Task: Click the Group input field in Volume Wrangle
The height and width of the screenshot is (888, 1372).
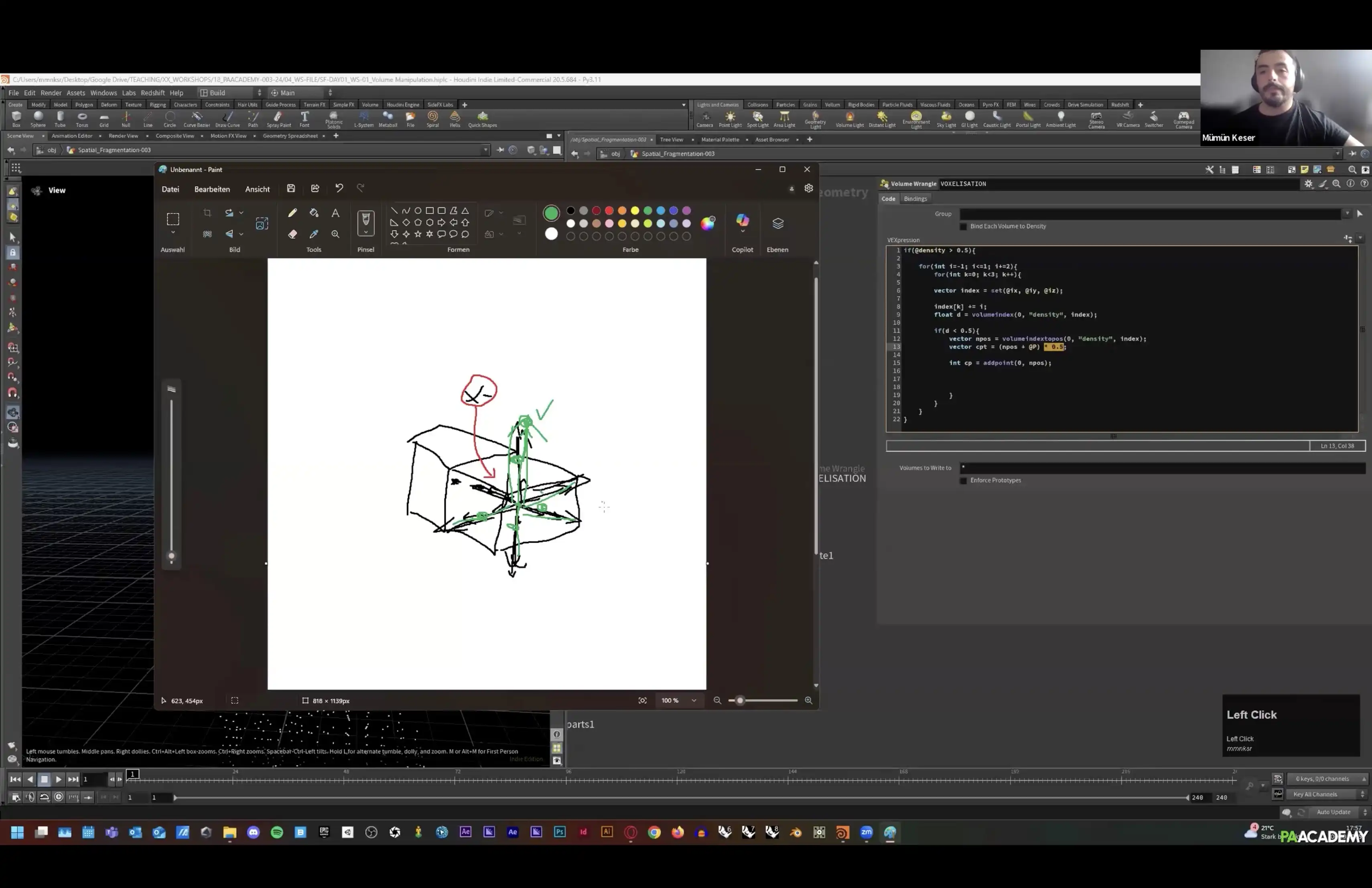Action: click(x=1150, y=214)
